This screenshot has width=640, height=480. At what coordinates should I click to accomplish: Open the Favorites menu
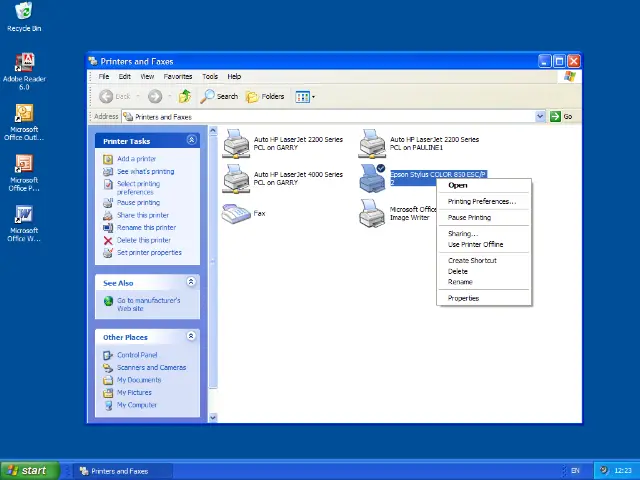178,76
